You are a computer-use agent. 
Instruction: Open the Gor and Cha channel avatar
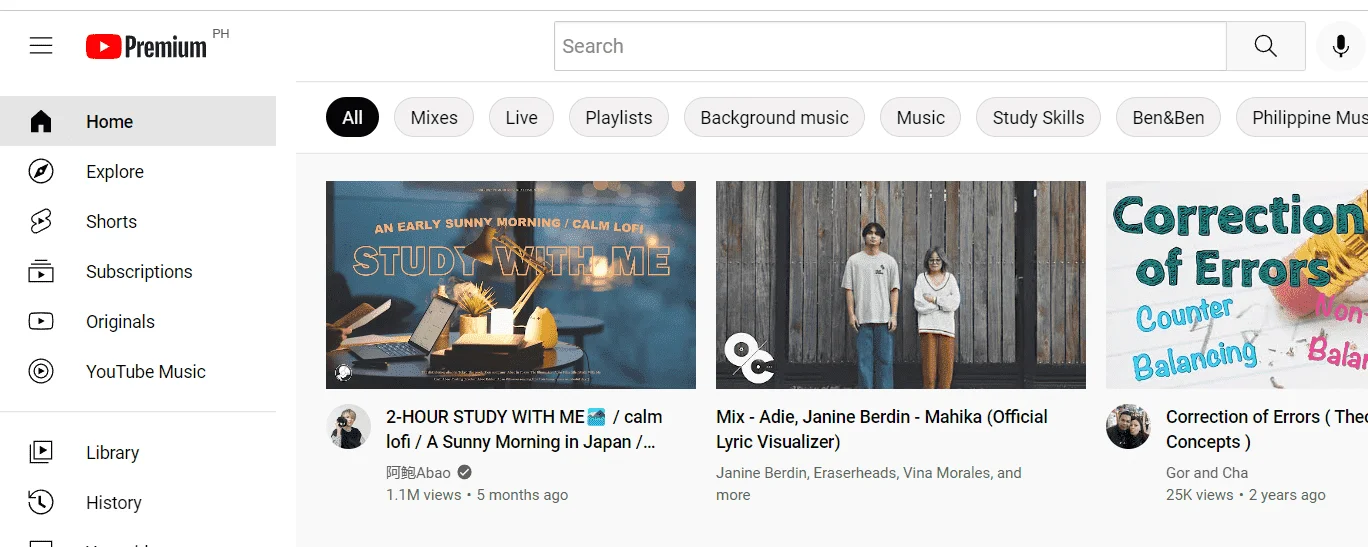[x=1128, y=427]
